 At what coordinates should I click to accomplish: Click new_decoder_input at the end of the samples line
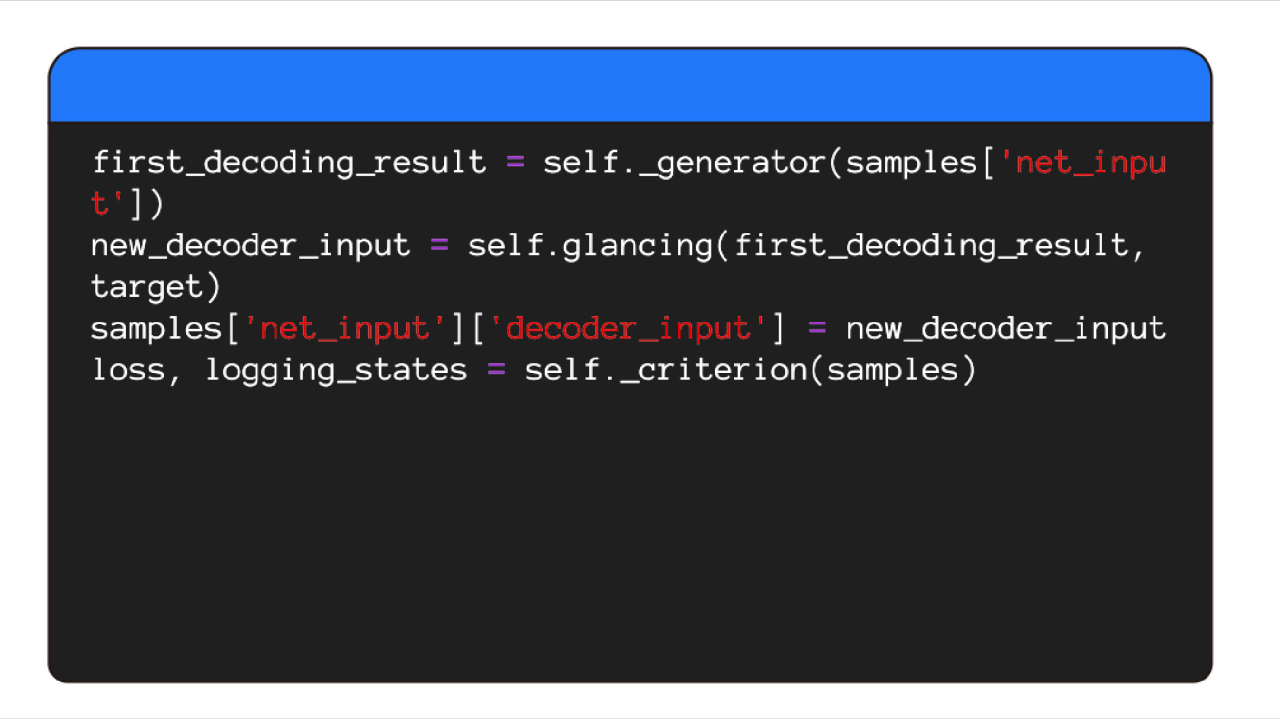point(1005,329)
